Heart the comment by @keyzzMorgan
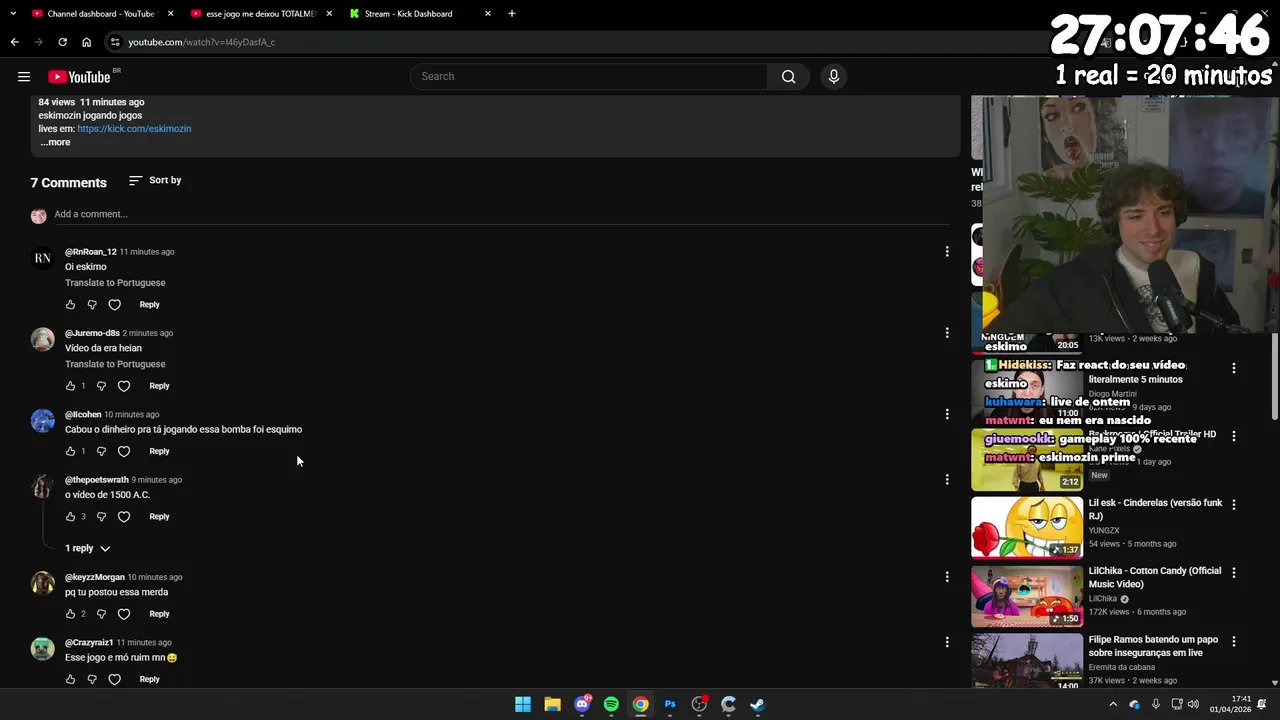The image size is (1280, 720). pos(124,614)
